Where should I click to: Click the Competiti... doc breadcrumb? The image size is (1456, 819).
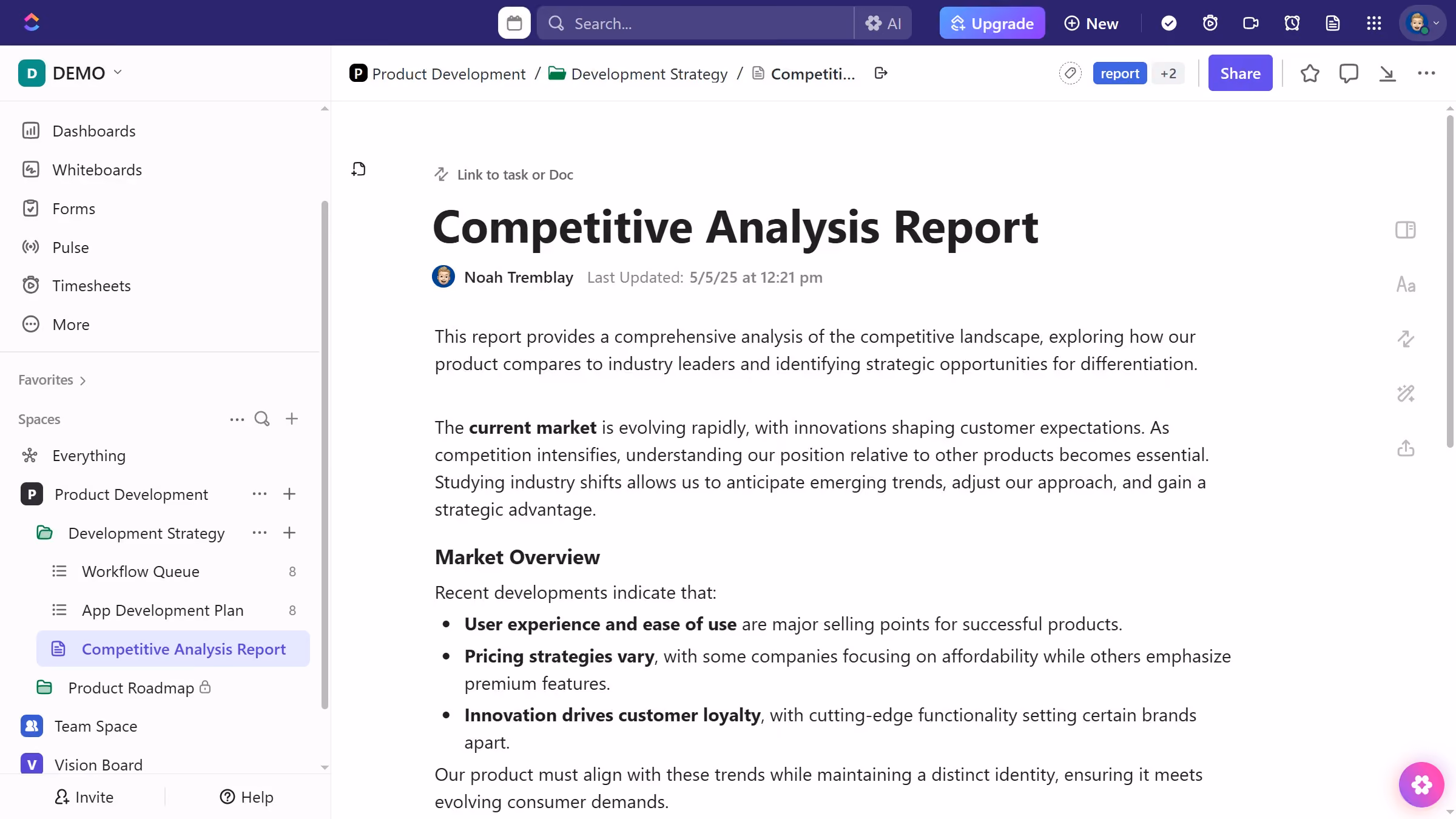pyautogui.click(x=804, y=73)
